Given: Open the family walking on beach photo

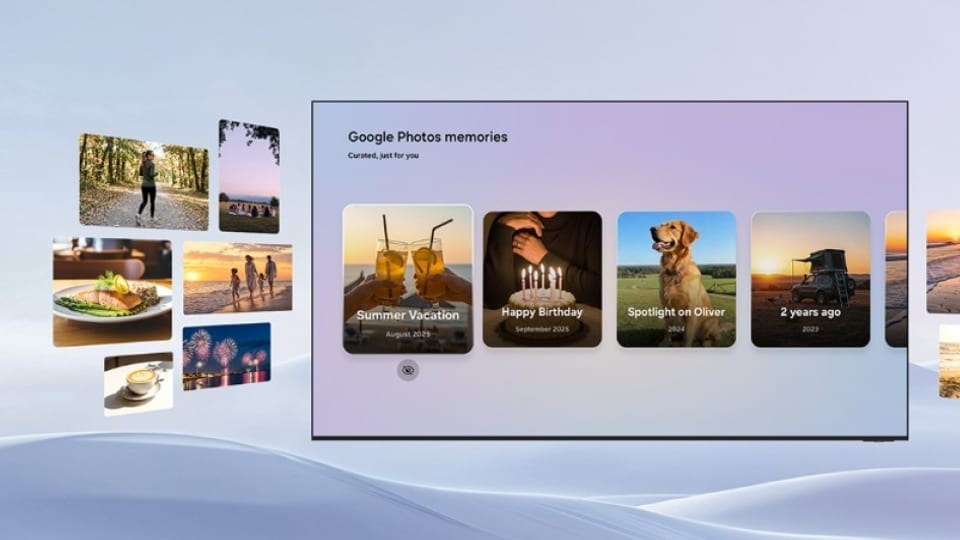Looking at the screenshot, I should pos(238,277).
